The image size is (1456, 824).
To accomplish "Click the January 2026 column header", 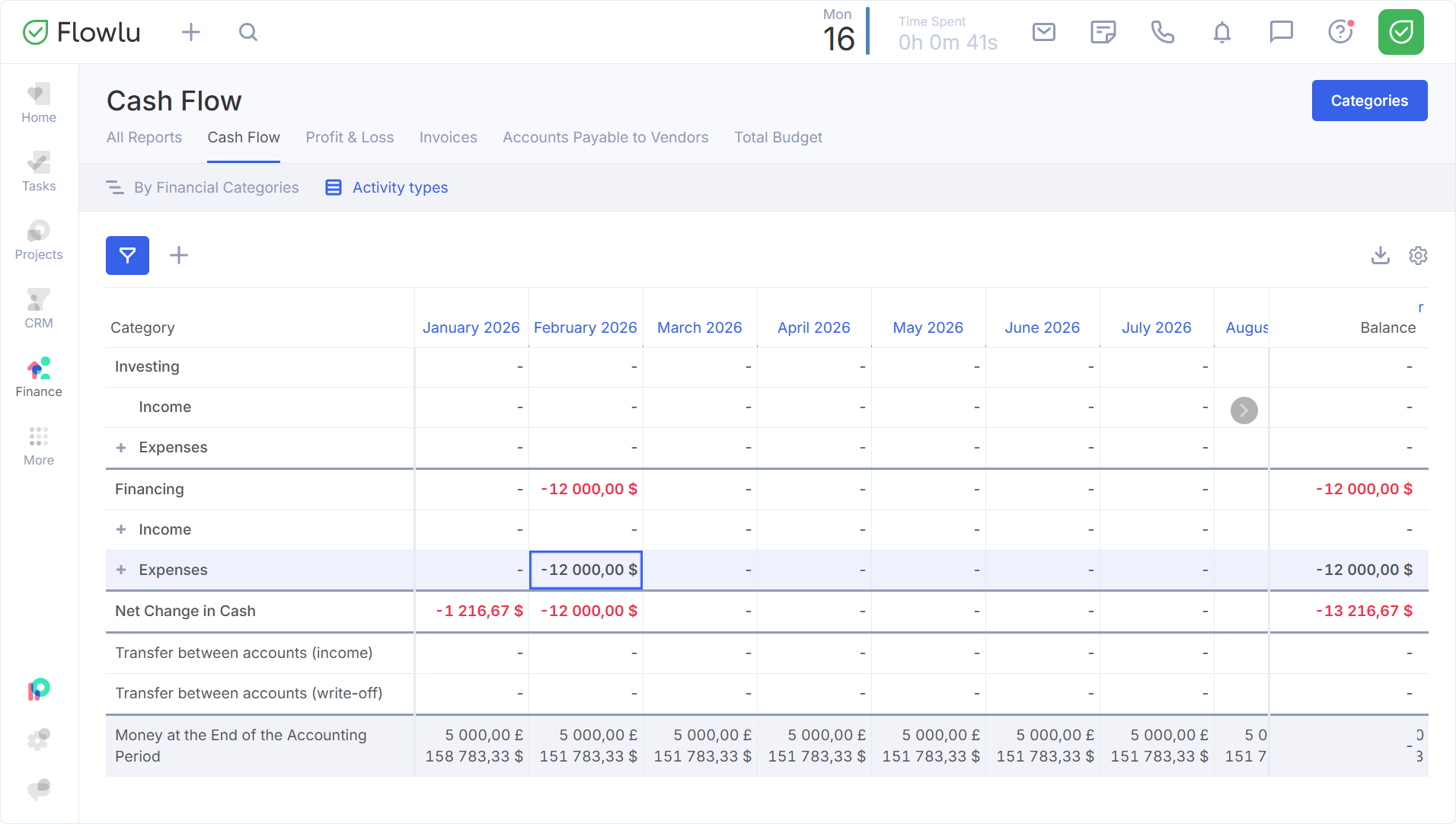I will point(471,327).
